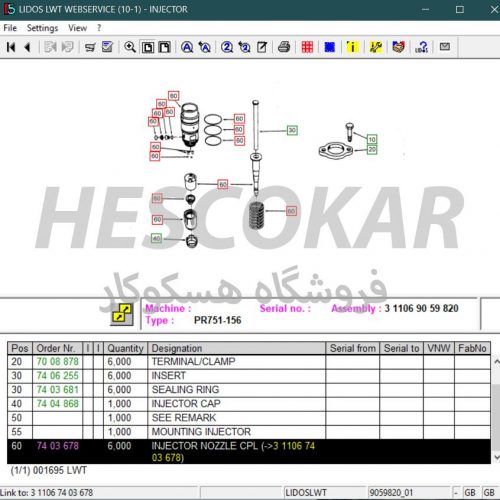Open the edit note pencil icon

(262, 47)
